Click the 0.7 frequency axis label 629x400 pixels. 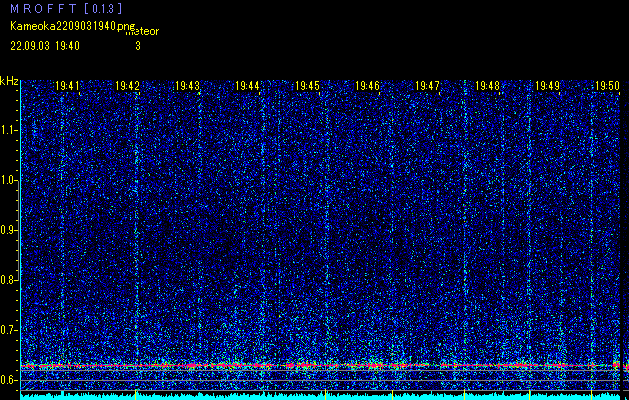coord(9,330)
